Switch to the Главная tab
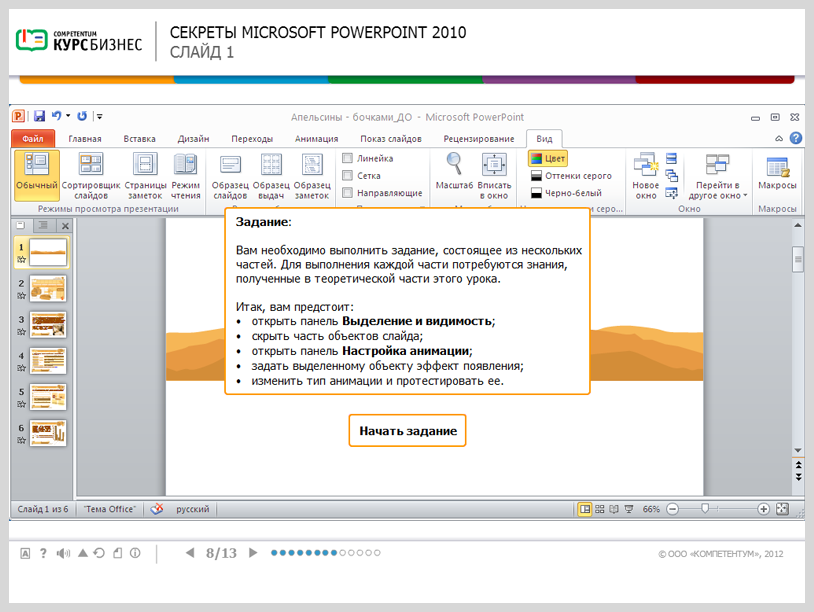814x612 pixels. [85, 139]
